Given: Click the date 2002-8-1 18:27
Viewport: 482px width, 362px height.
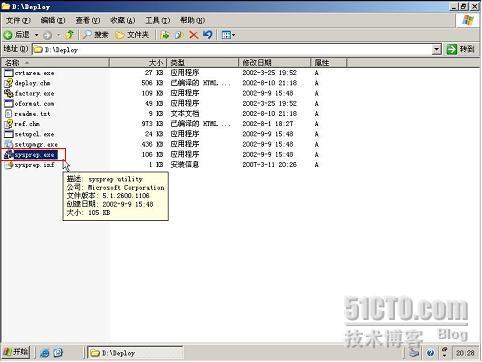Looking at the screenshot, I should tap(268, 124).
